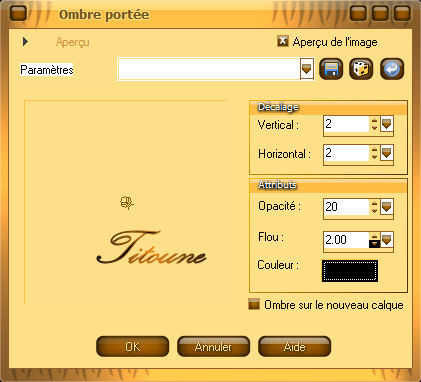Viewport: 421px width, 382px height.
Task: Open the Paramètres preset dropdown
Action: (x=307, y=69)
